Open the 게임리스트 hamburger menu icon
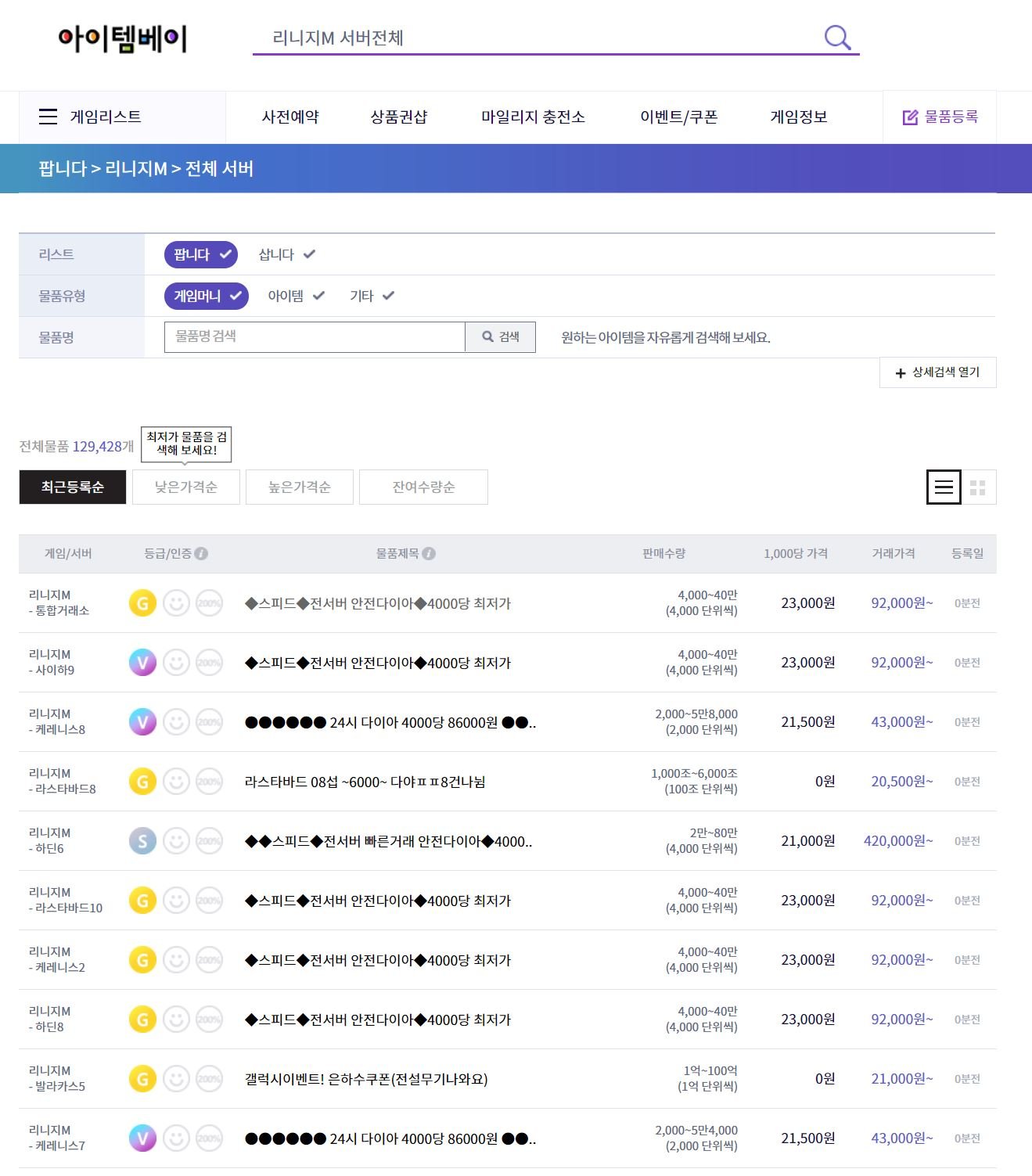The height and width of the screenshot is (1176, 1032). click(x=48, y=117)
